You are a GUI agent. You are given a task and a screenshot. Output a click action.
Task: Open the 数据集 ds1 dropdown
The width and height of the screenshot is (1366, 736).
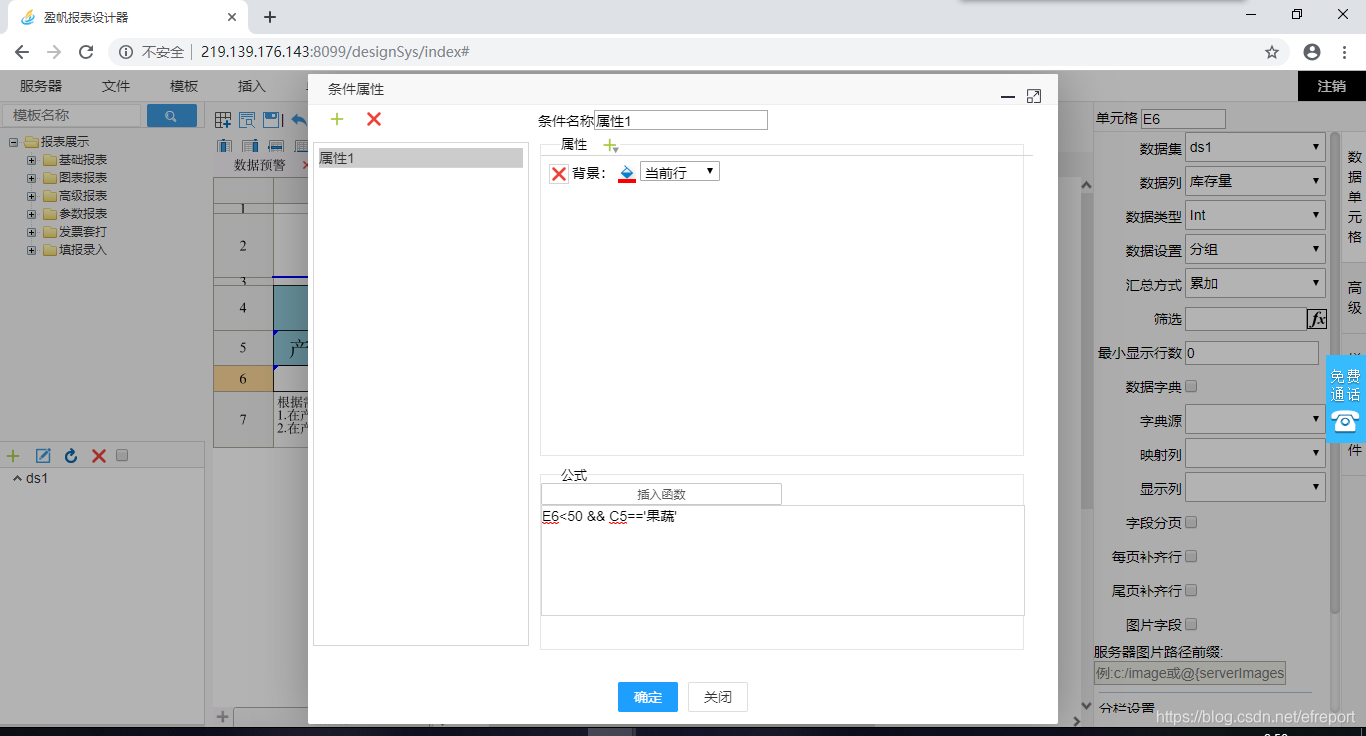pos(1255,147)
